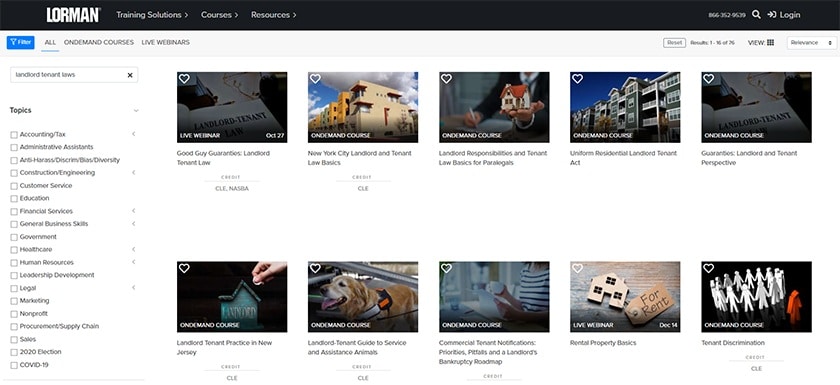Check Anti-Harass/Discrim/Bias/Diversity topic
The image size is (840, 385).
click(x=14, y=160)
